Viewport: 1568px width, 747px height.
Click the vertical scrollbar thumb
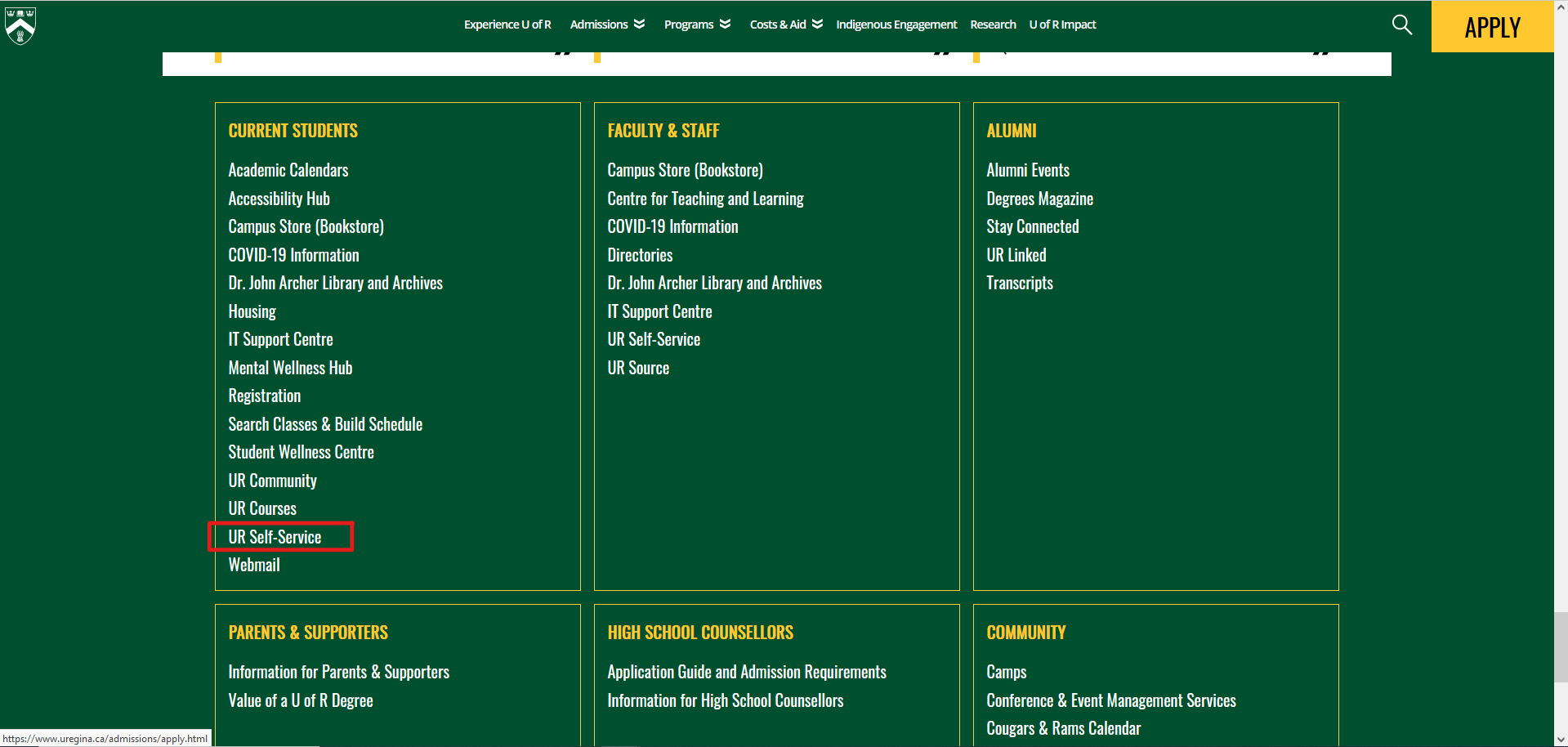pos(1561,646)
